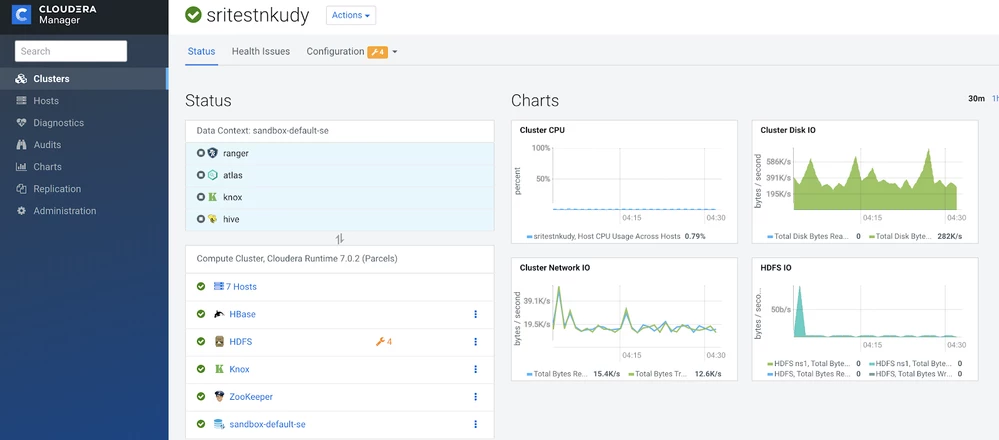Click the atlas row text
The image size is (999, 440).
[233, 175]
